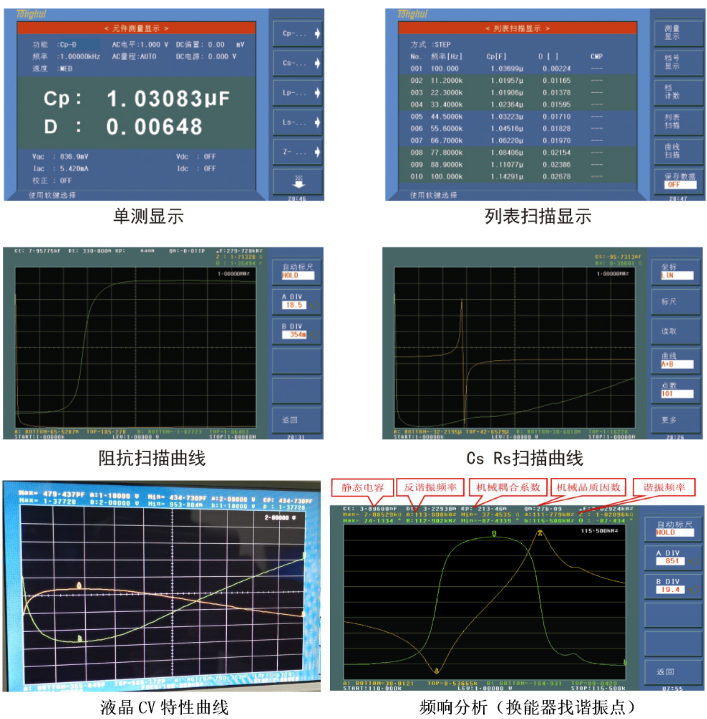Click the impedance sweep curve plot
The height and width of the screenshot is (719, 707).
pyautogui.click(x=136, y=348)
